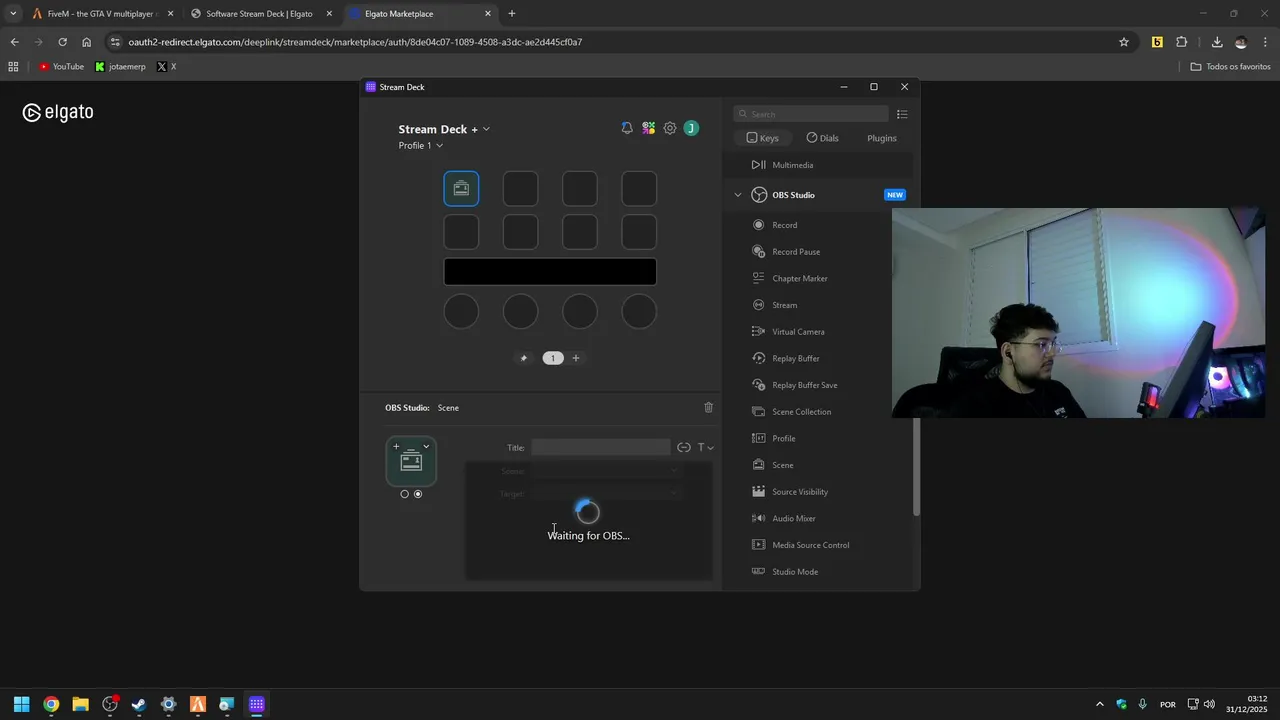Open jotaemerp bookmark

coord(120,66)
